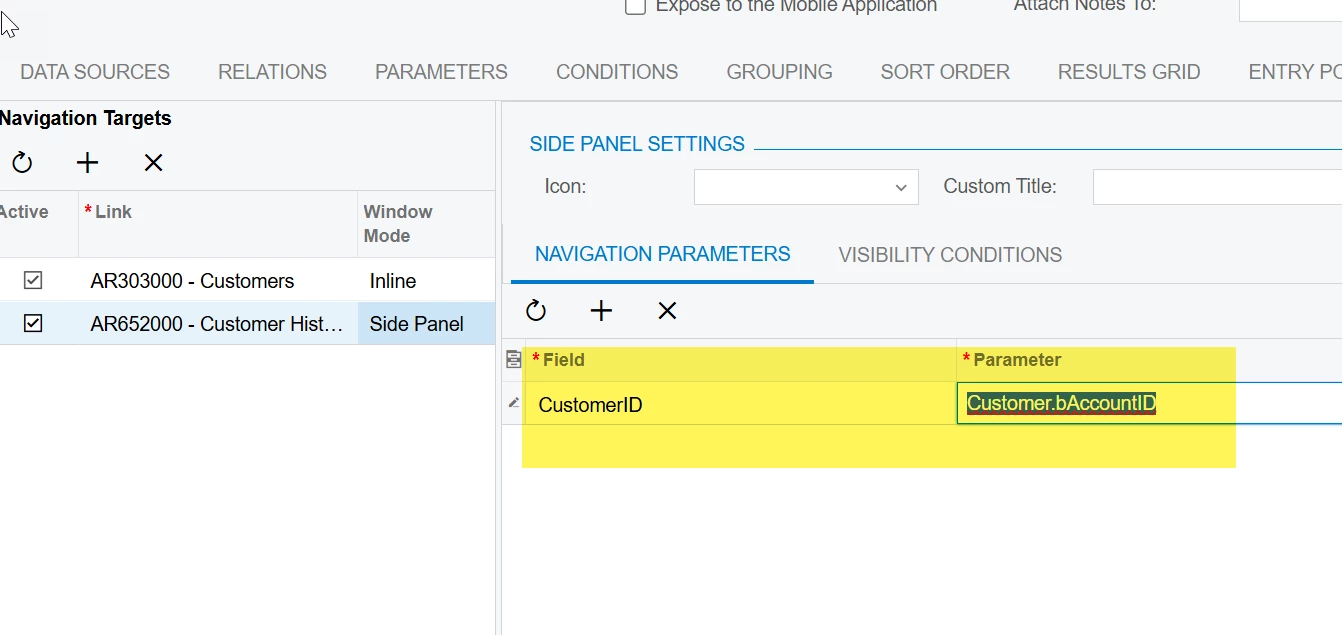The image size is (1342, 635).
Task: Add a new navigation parameter row
Action: 601,311
